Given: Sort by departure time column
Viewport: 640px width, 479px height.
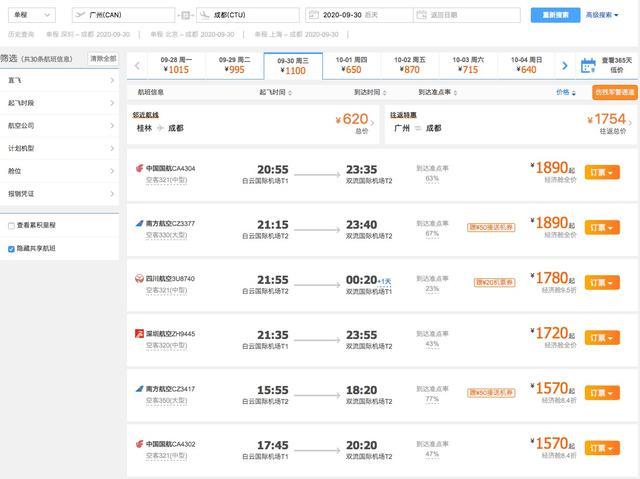Looking at the screenshot, I should tap(276, 92).
